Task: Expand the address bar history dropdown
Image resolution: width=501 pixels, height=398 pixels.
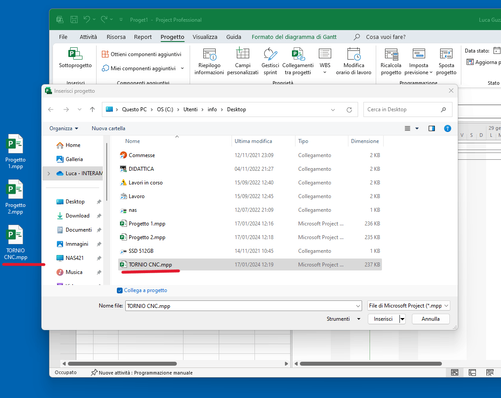Action: (x=333, y=110)
